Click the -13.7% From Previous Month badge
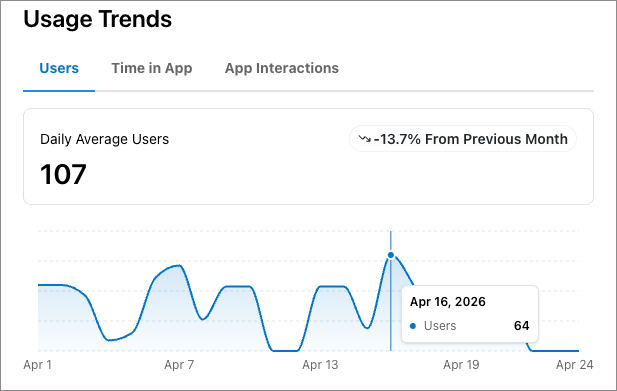The width and height of the screenshot is (617, 391). click(x=463, y=139)
